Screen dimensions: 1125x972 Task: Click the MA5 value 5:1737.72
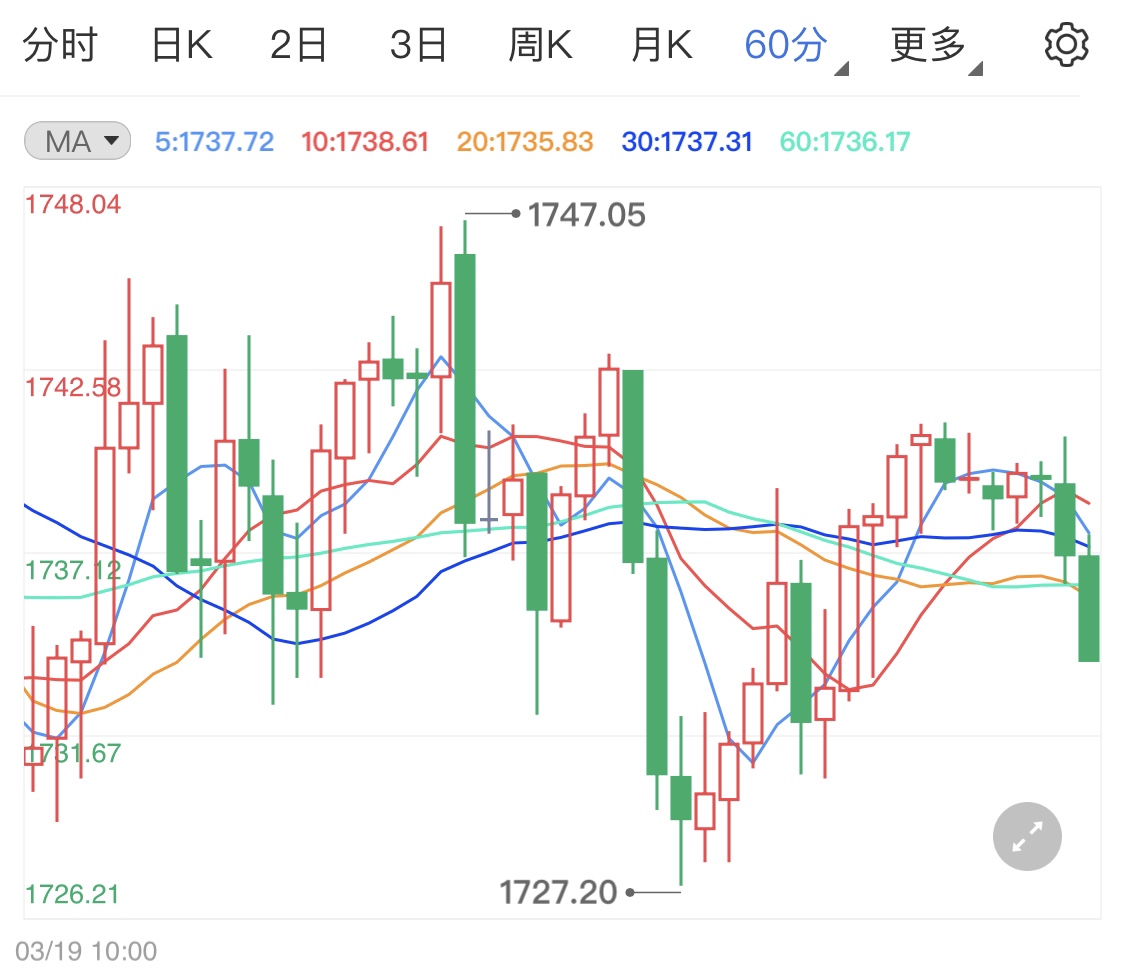coord(215,142)
